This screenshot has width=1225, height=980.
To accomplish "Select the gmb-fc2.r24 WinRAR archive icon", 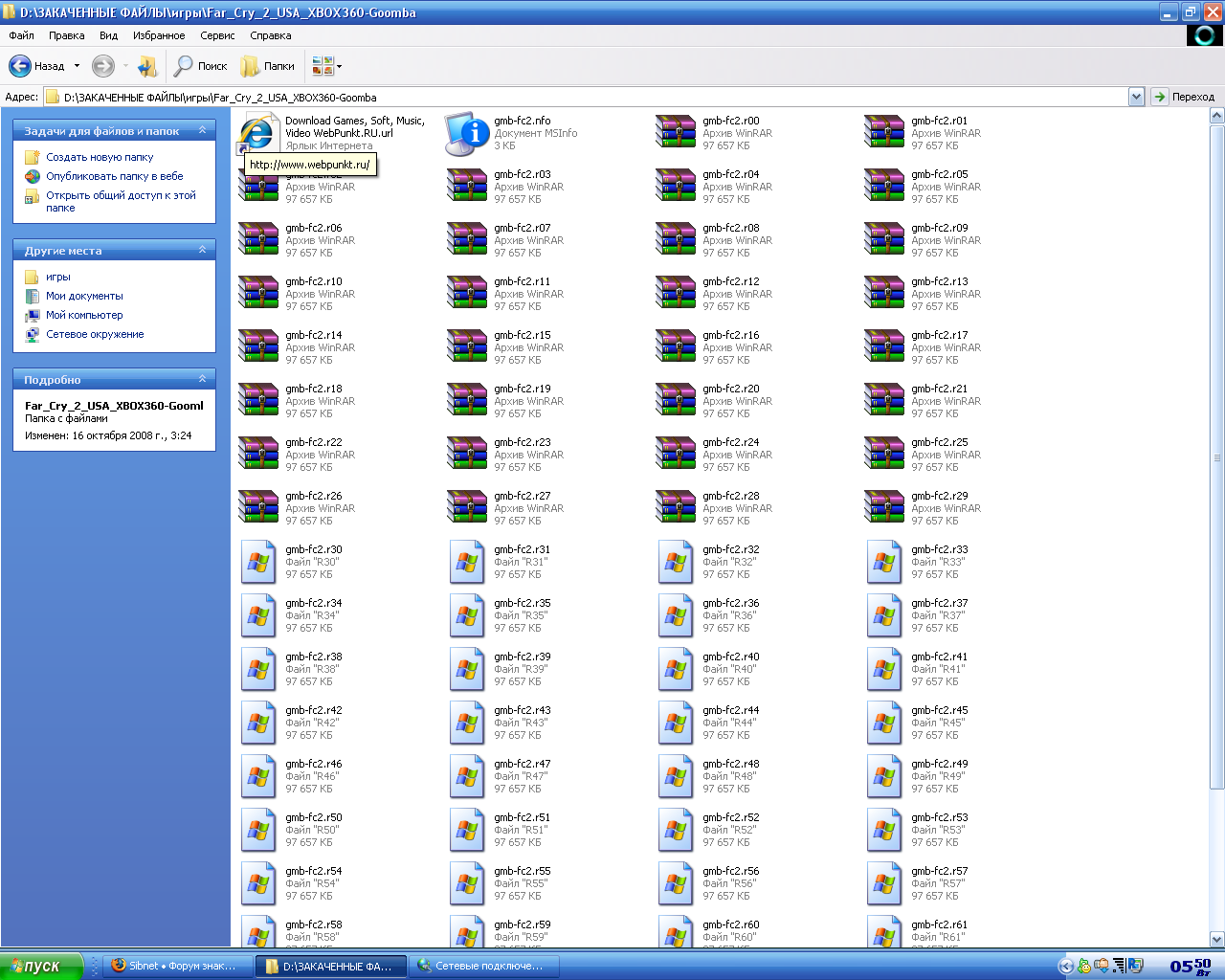I will 676,454.
